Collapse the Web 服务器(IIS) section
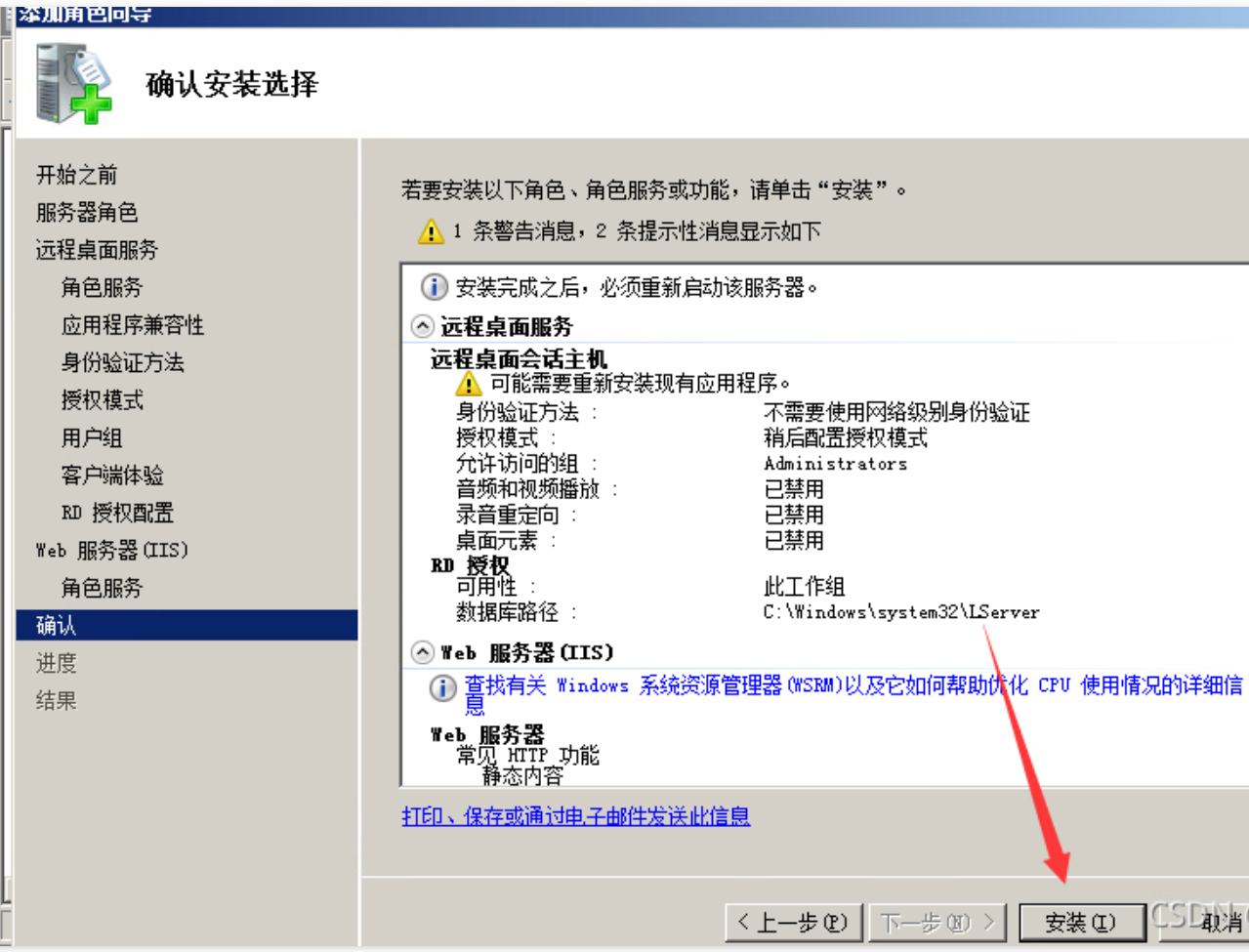 [423, 652]
